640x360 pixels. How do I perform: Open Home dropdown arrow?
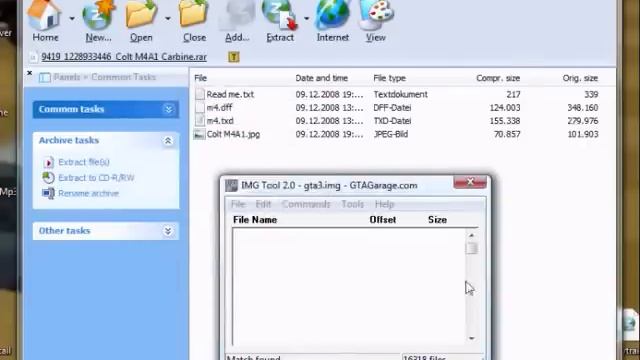(72, 18)
